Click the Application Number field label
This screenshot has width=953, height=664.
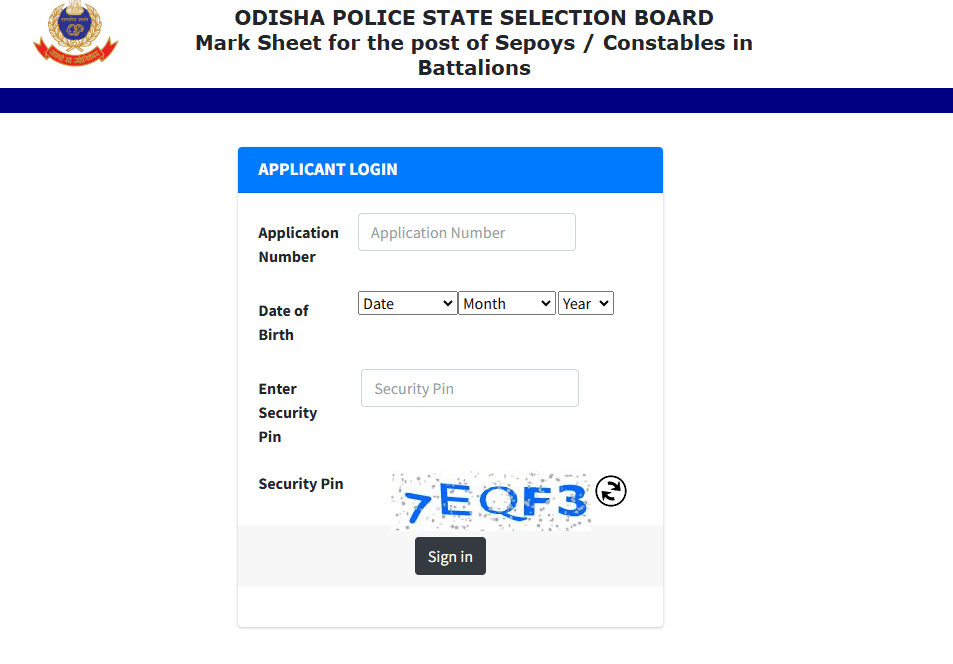(298, 244)
